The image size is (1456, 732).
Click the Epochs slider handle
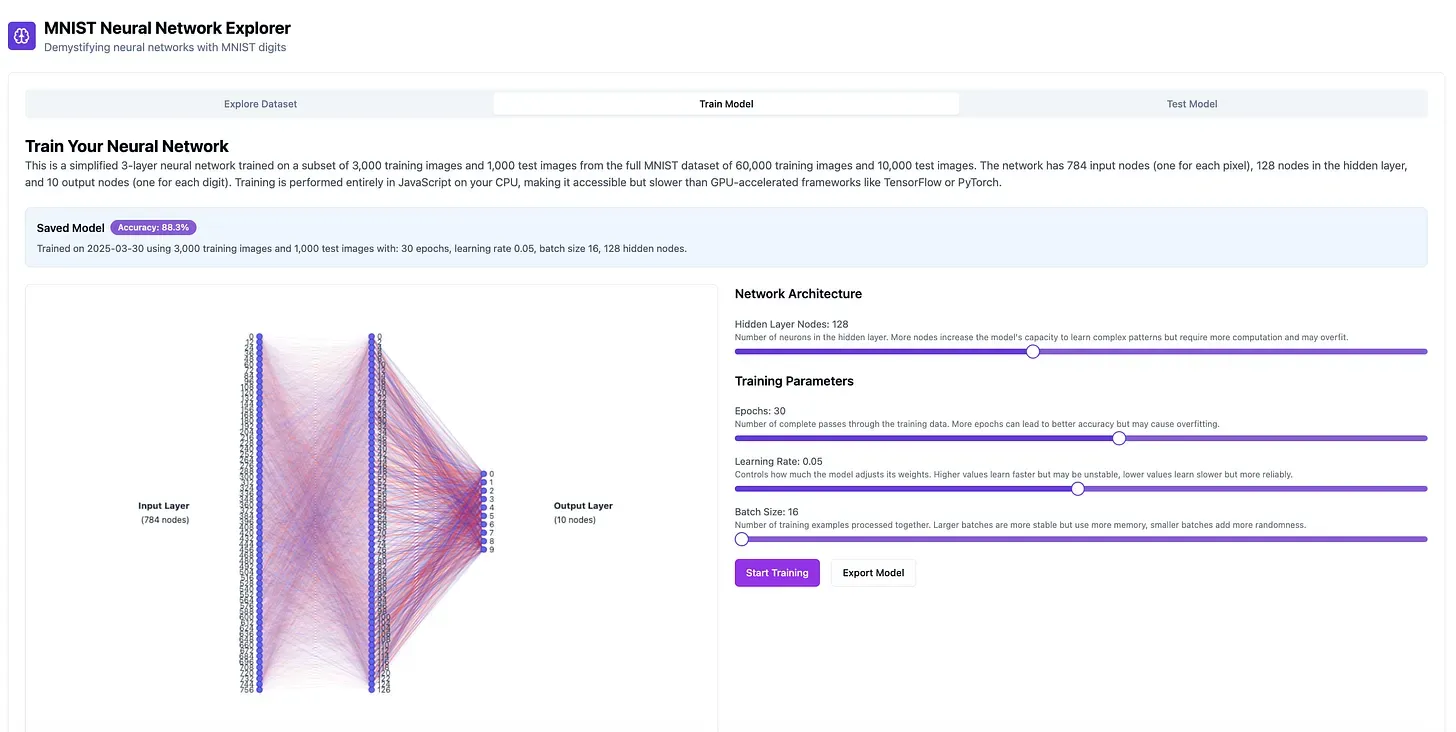click(1119, 438)
